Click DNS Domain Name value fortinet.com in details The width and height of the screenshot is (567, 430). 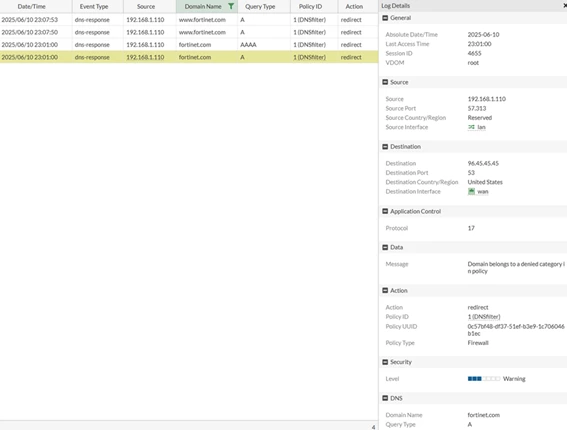click(483, 415)
